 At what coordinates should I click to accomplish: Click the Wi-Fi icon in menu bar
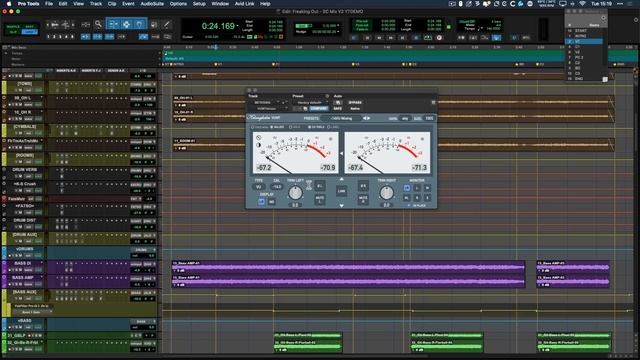(x=582, y=4)
